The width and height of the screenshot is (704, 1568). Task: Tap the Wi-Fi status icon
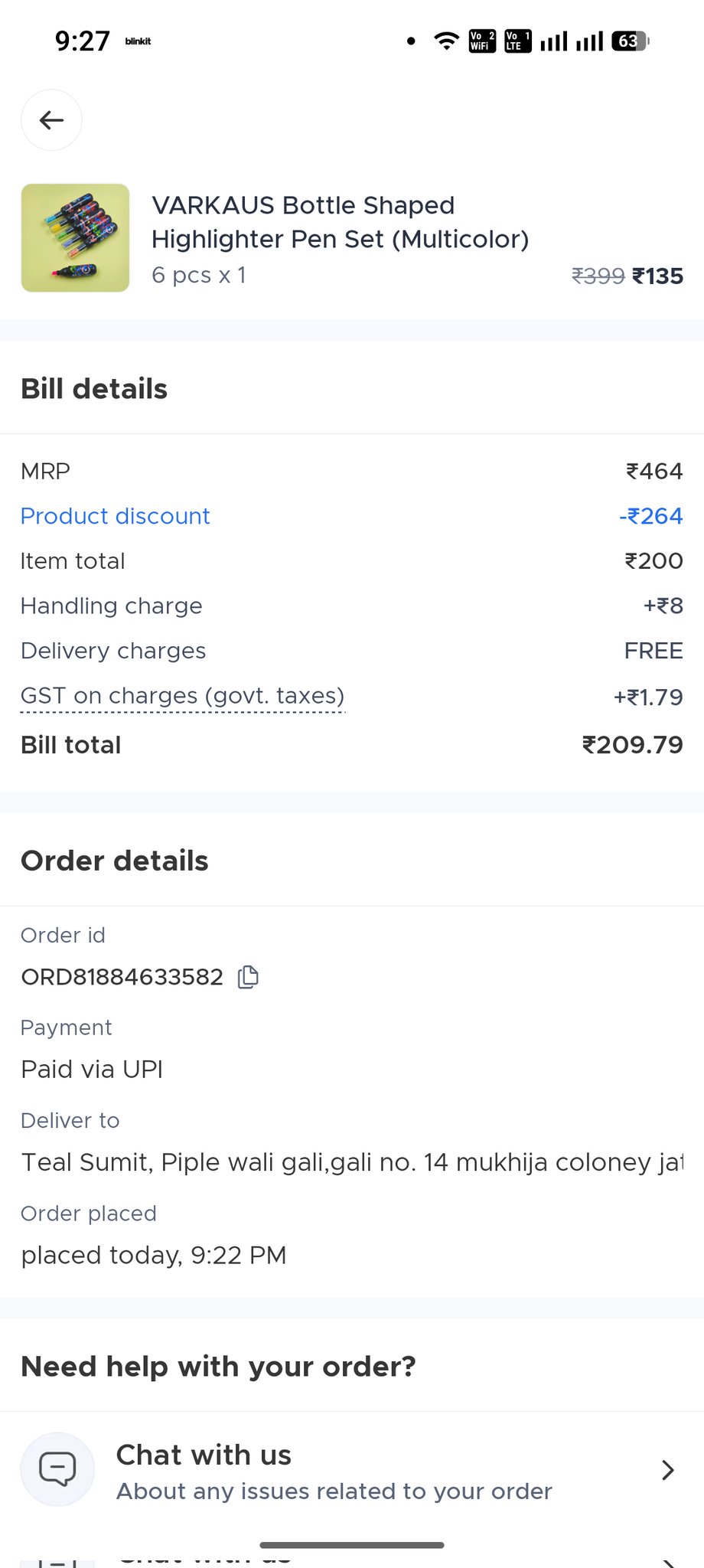click(x=446, y=41)
